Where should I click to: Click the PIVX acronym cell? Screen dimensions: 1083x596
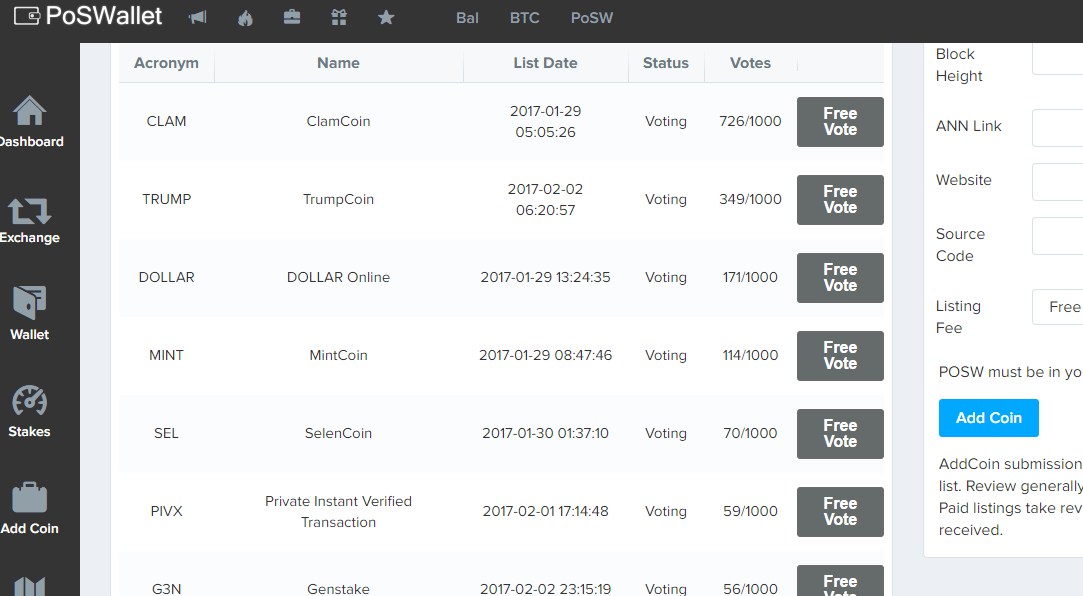pos(166,512)
